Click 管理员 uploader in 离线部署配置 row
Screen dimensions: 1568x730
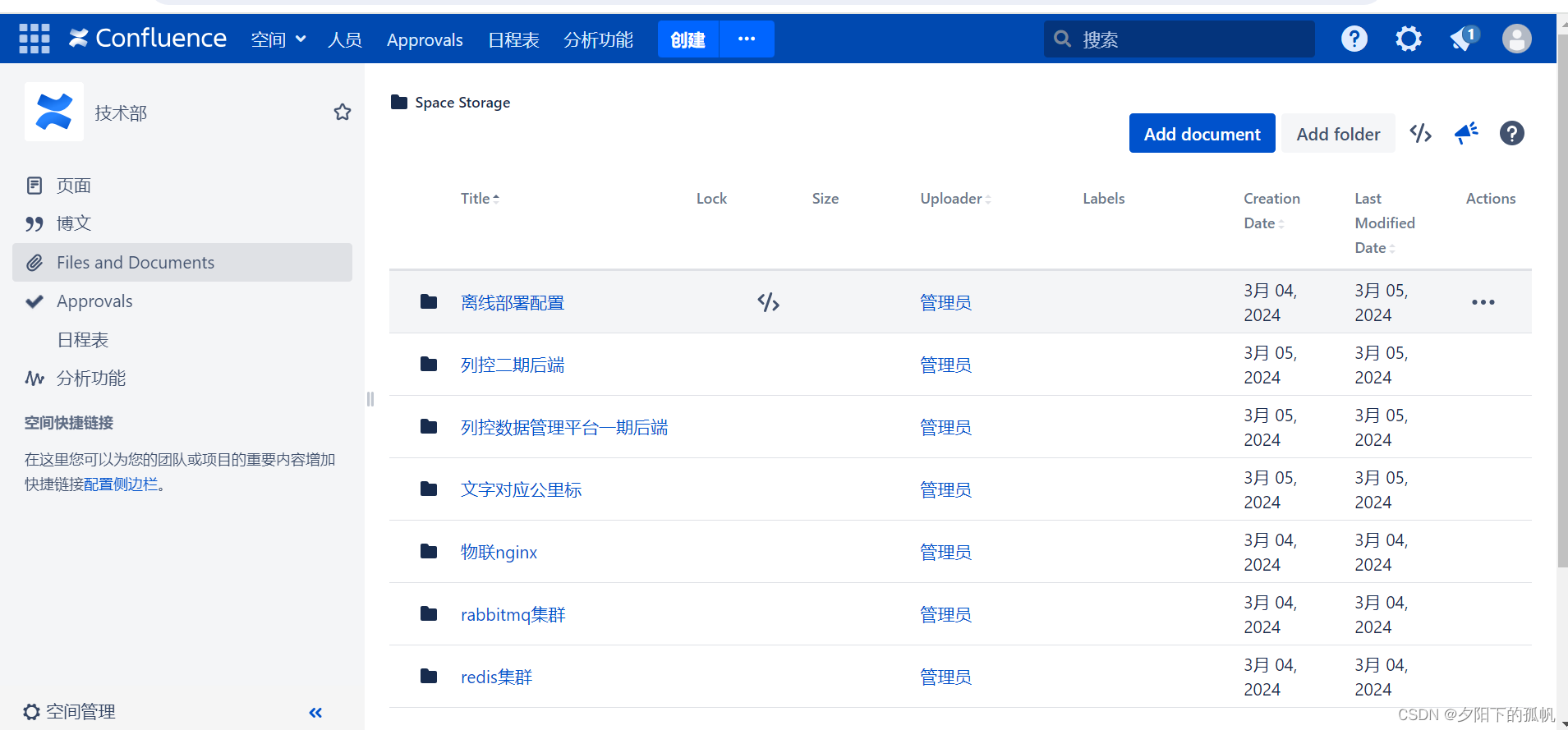click(945, 302)
